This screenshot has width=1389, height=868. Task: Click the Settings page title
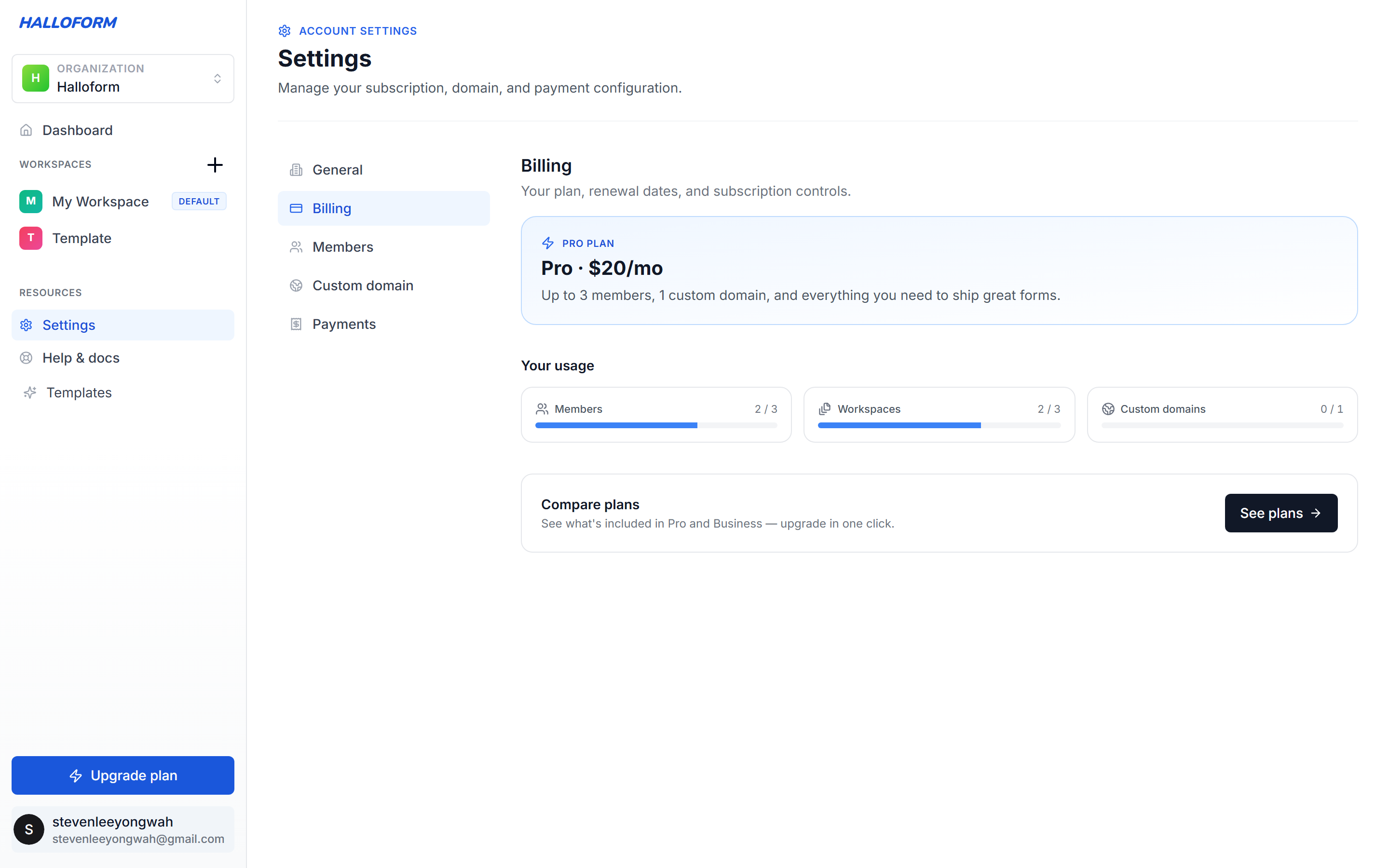325,58
